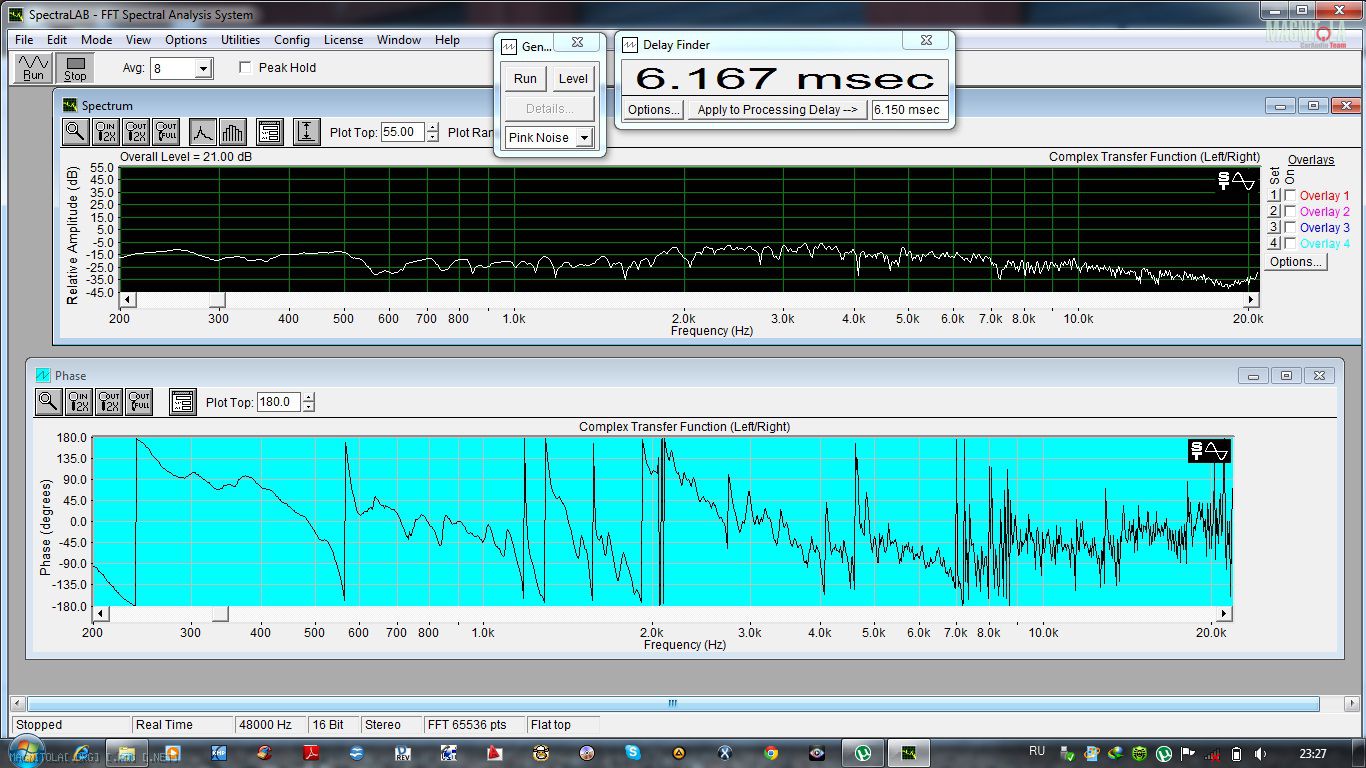Open the Pink Noise signal type dropdown
This screenshot has width=1366, height=768.
(584, 138)
